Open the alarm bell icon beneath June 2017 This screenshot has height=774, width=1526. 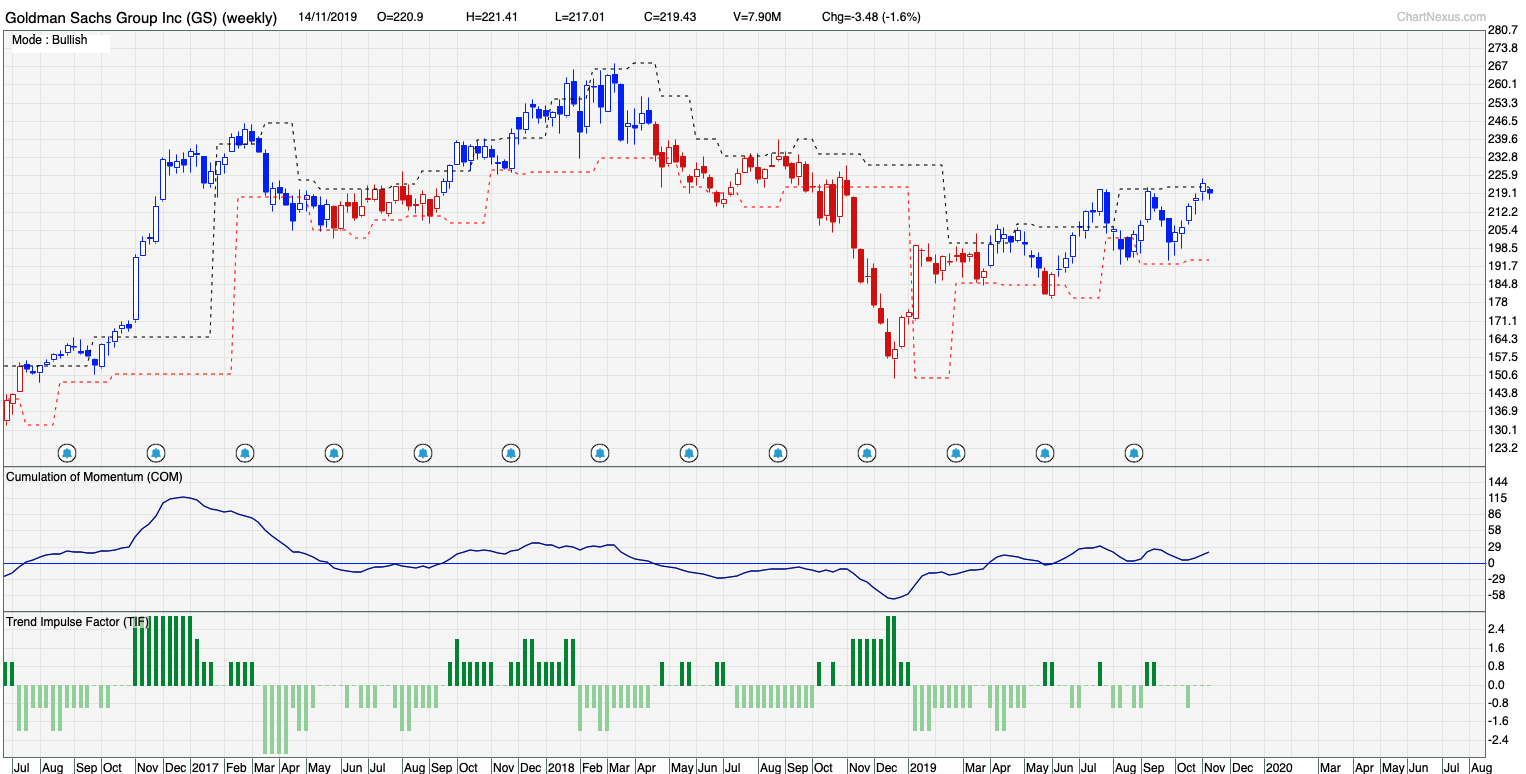[x=334, y=452]
